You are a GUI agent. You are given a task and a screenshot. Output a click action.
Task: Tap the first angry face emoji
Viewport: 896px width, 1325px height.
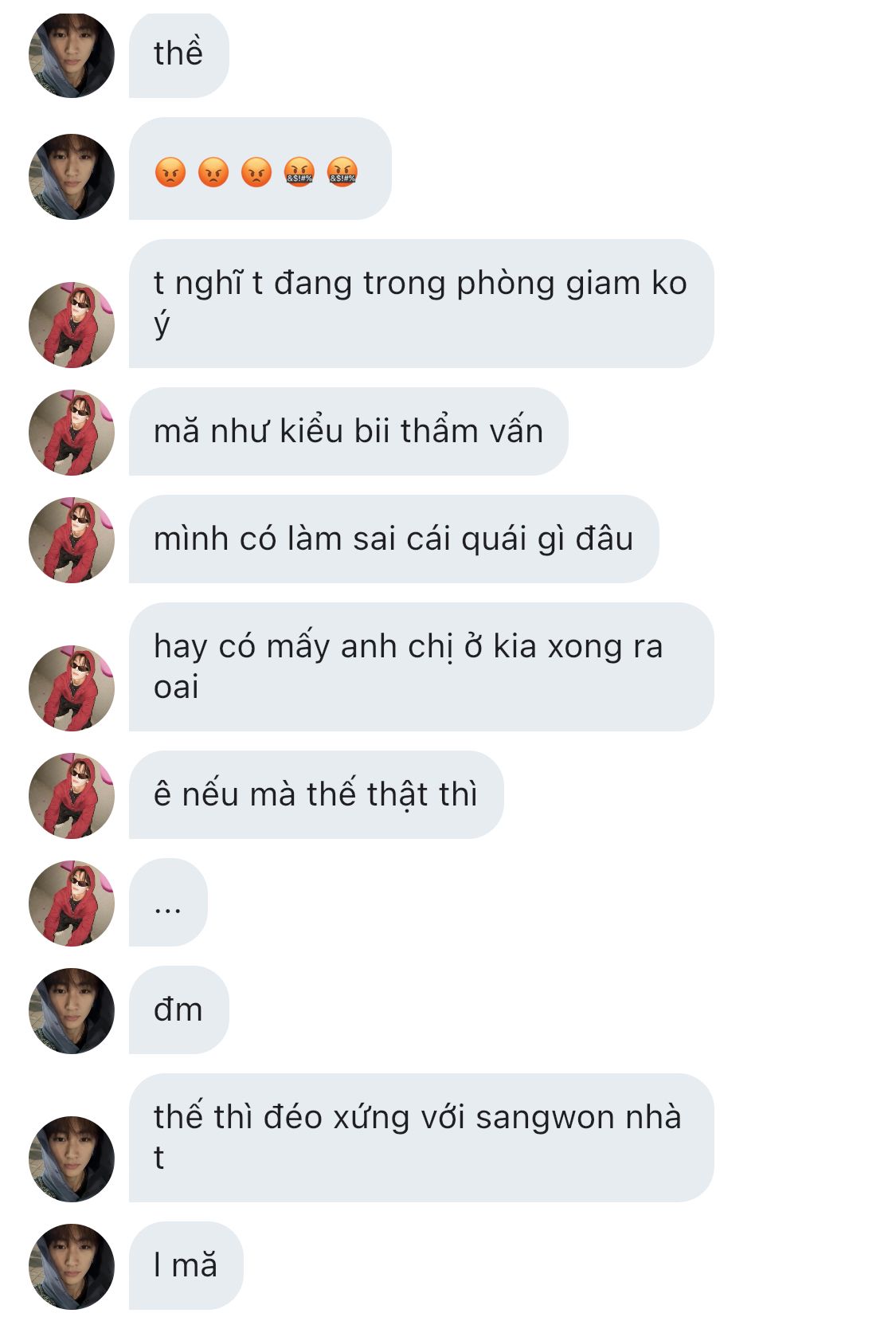click(170, 172)
